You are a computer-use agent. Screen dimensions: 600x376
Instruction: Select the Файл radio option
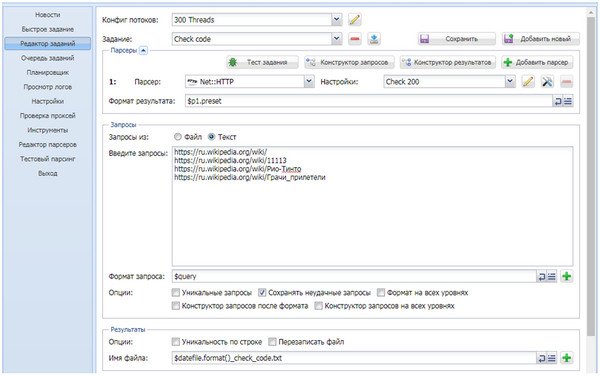pyautogui.click(x=178, y=137)
